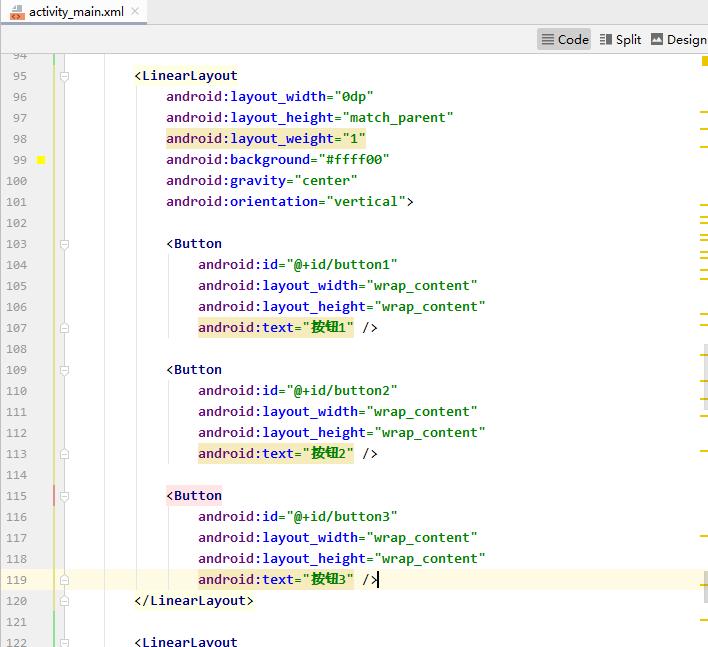Click android:gravity="center" attribute
The width and height of the screenshot is (708, 647).
coord(261,181)
